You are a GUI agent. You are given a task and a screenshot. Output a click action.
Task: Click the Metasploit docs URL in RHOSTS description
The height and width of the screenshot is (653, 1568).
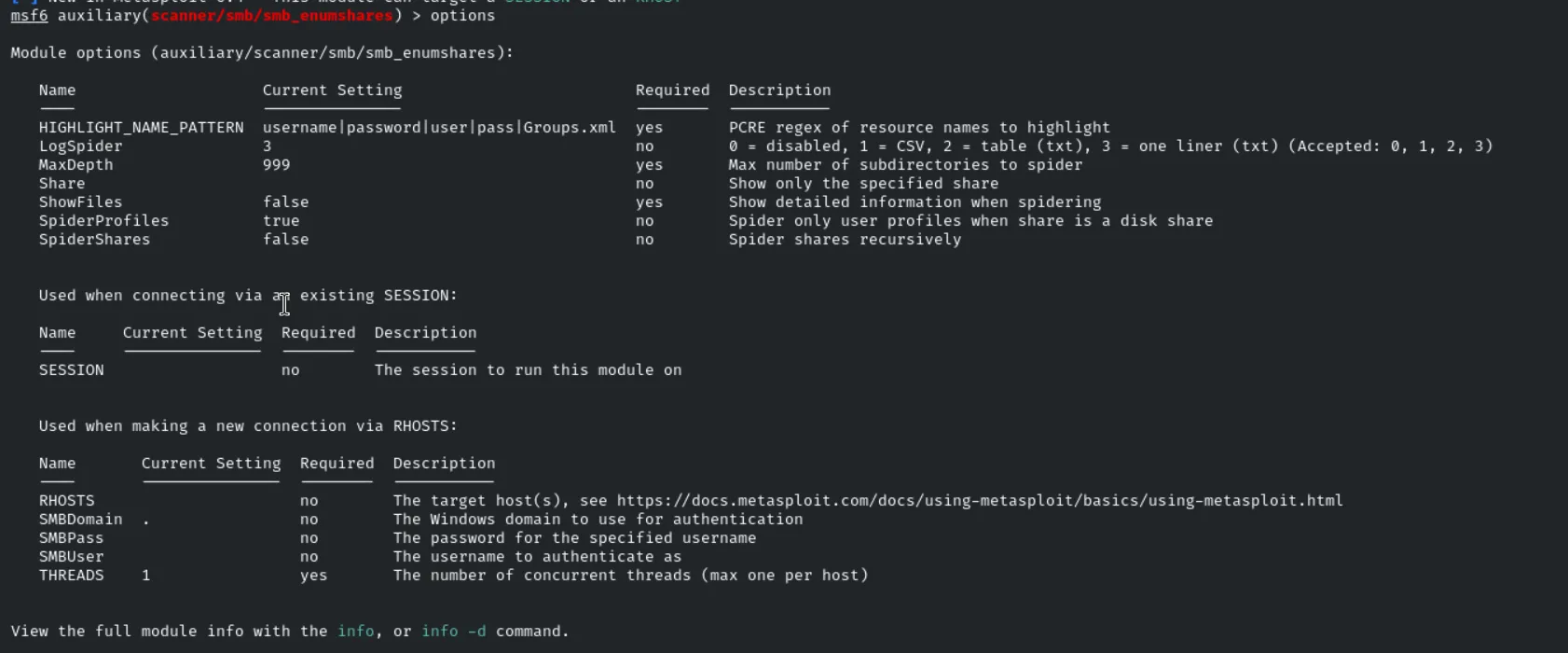(x=980, y=501)
